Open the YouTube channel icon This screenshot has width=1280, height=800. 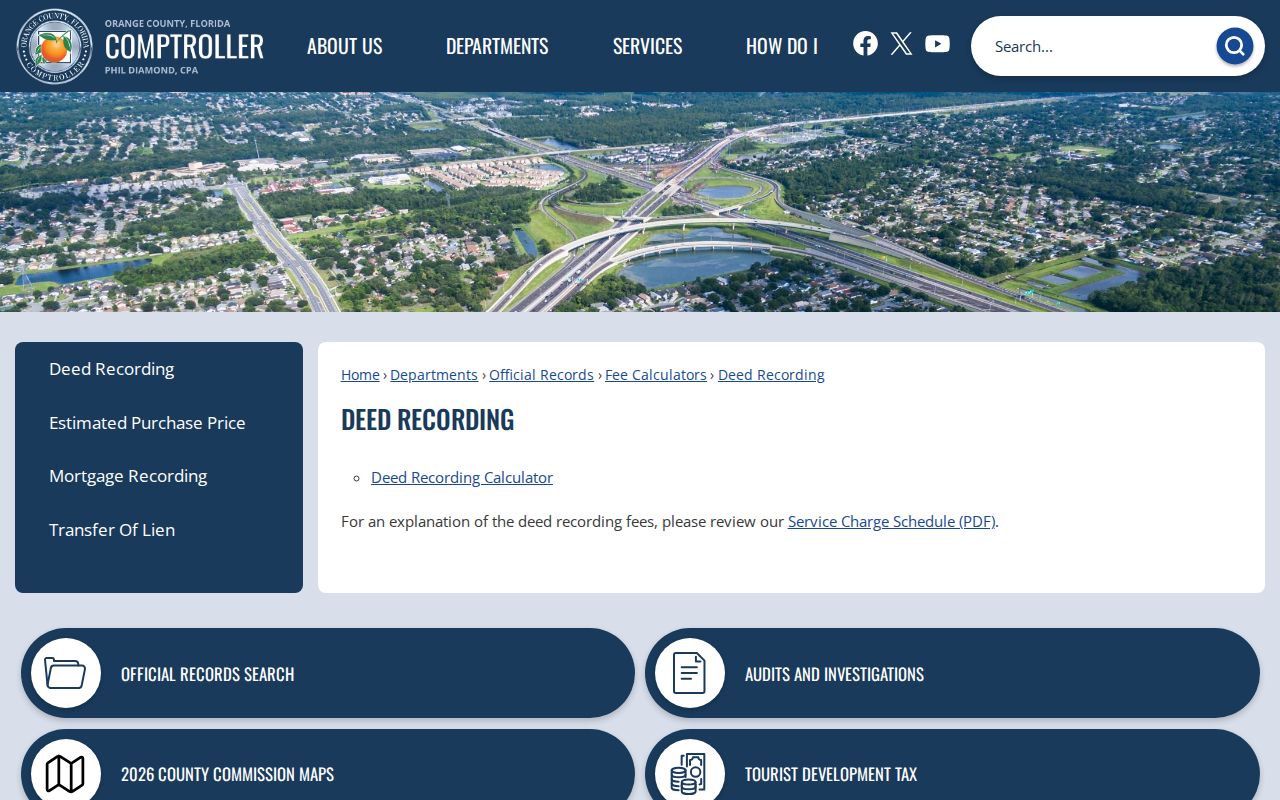[937, 43]
